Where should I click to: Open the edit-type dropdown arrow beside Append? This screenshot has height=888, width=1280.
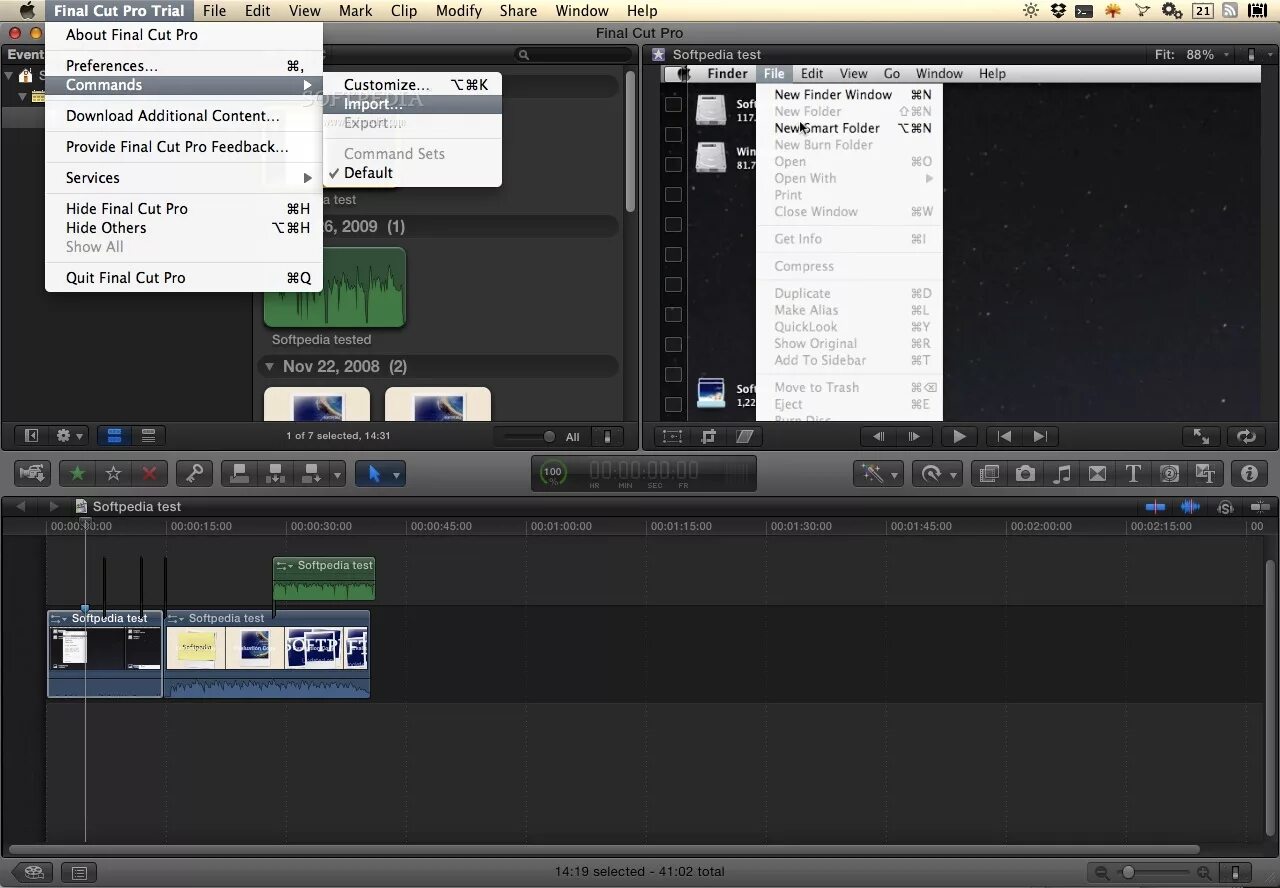pos(338,474)
